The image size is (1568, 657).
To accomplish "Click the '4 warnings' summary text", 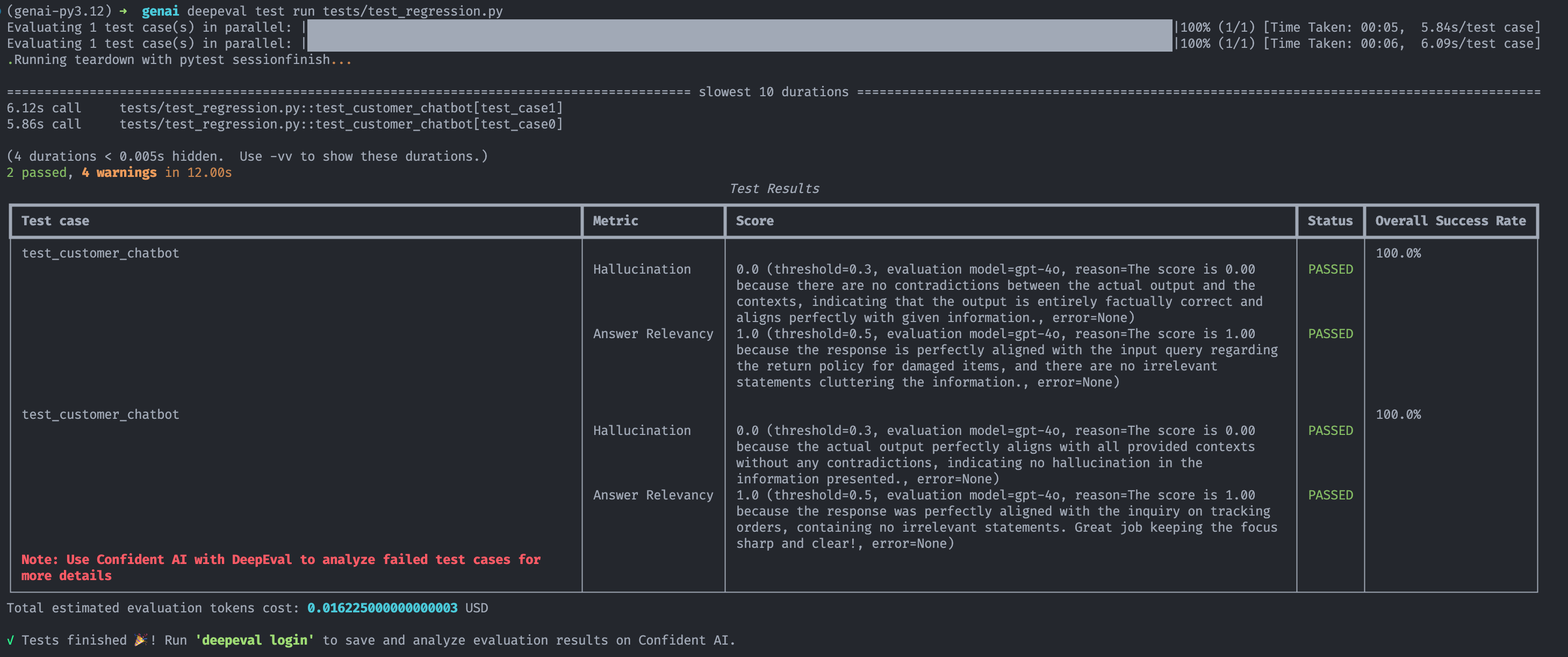I will (x=119, y=173).
